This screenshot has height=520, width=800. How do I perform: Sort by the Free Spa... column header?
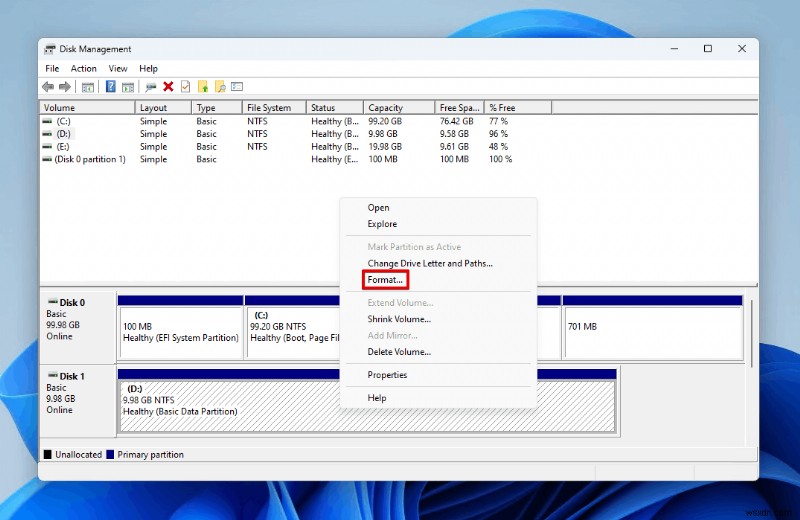[x=460, y=108]
